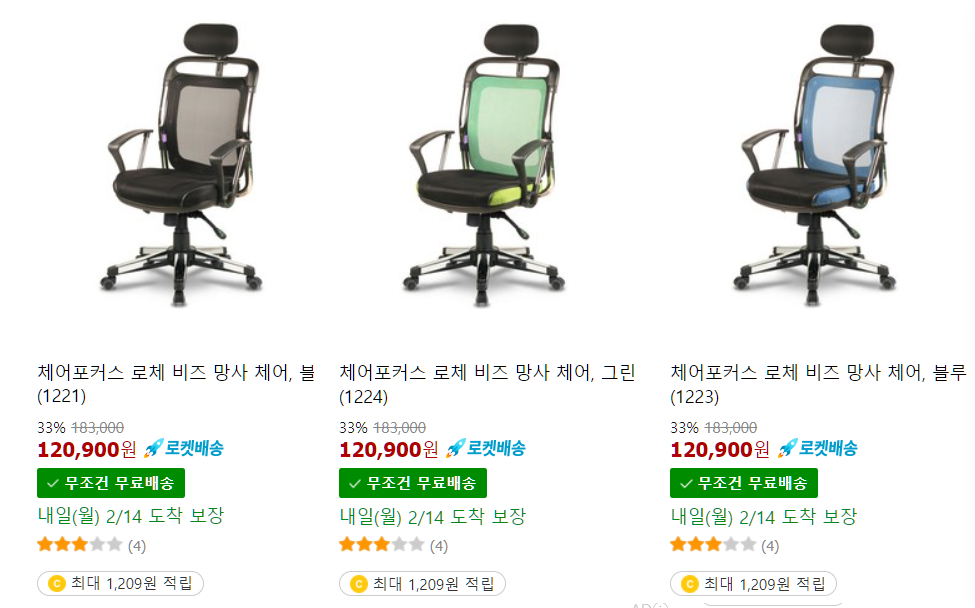Click the review count (4) for the blue chair
Viewport: 975px width, 608px height.
pyautogui.click(x=770, y=546)
